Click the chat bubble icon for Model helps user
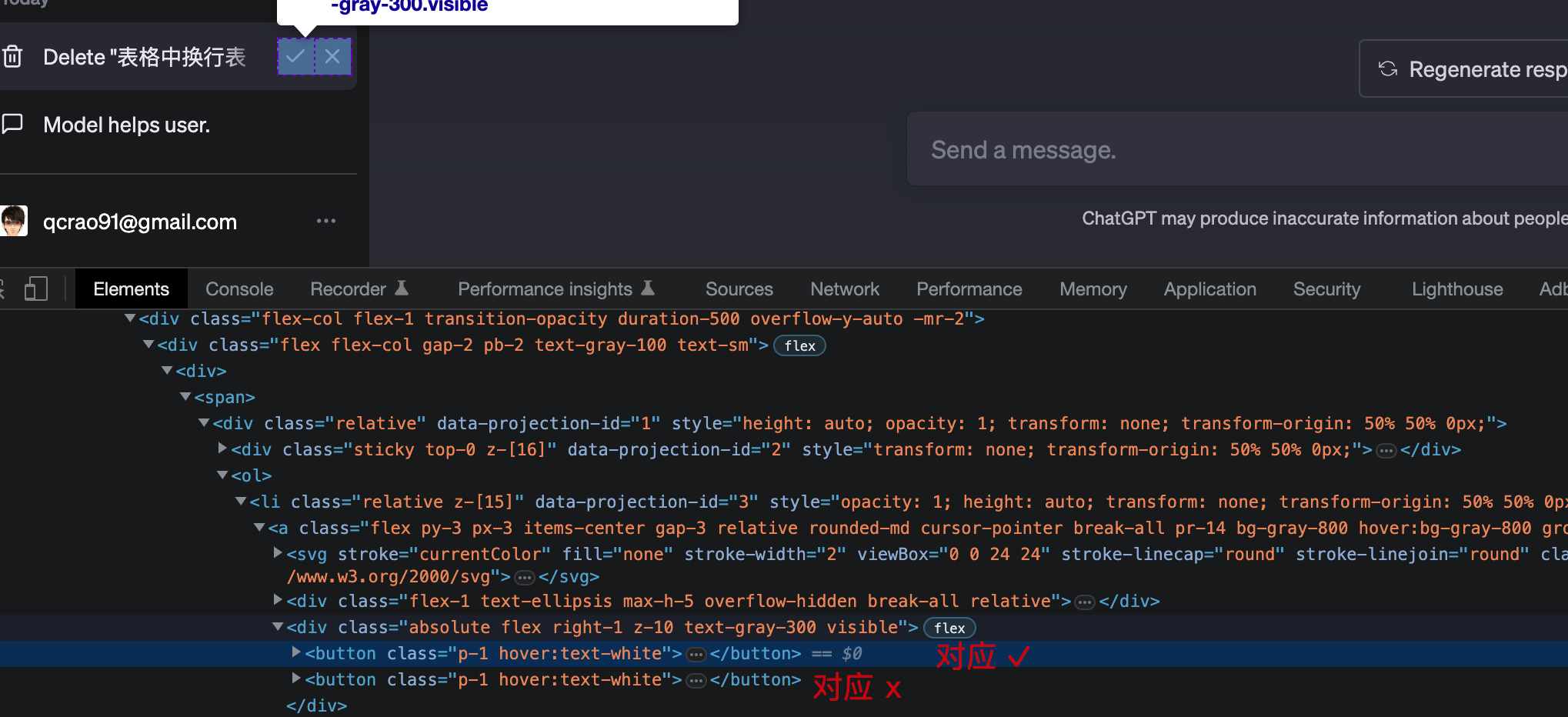 tap(12, 124)
